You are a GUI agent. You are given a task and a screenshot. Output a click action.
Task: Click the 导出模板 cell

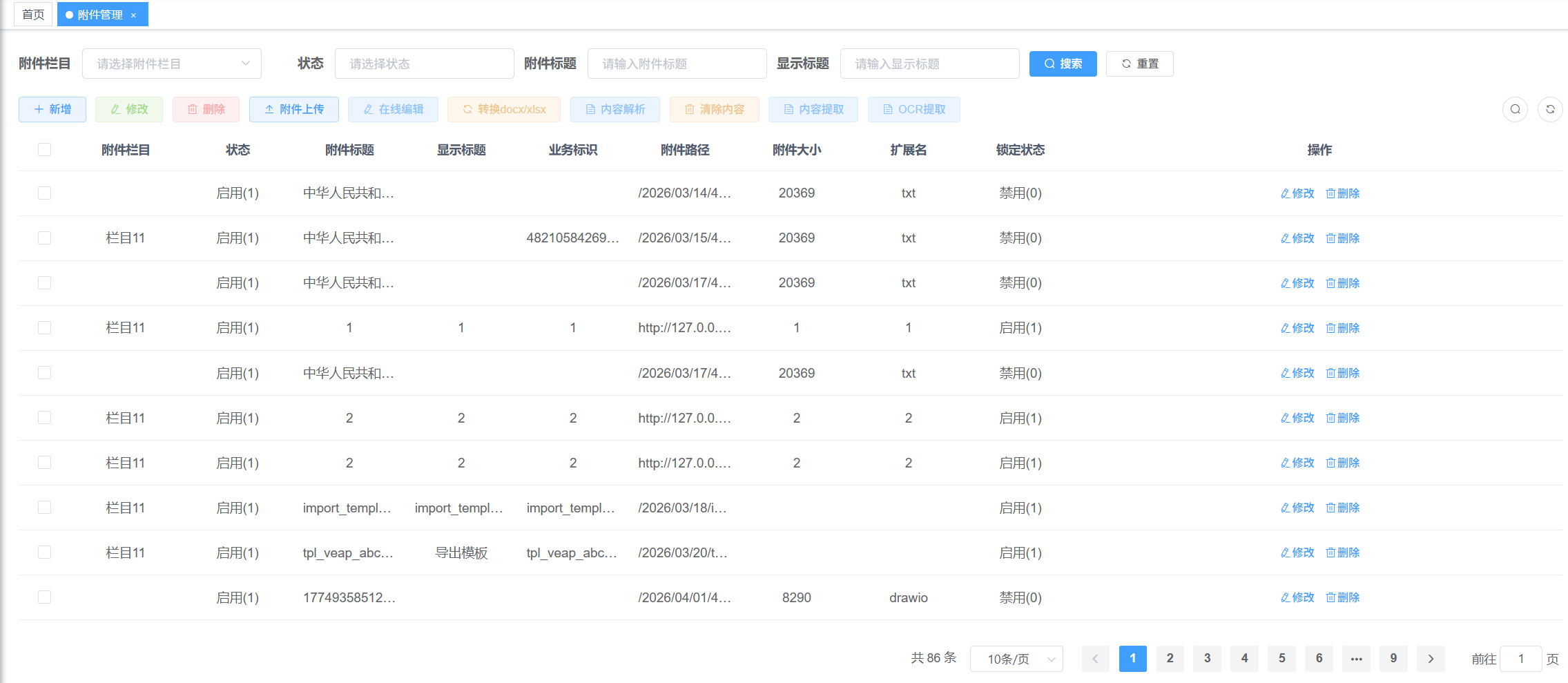[461, 552]
